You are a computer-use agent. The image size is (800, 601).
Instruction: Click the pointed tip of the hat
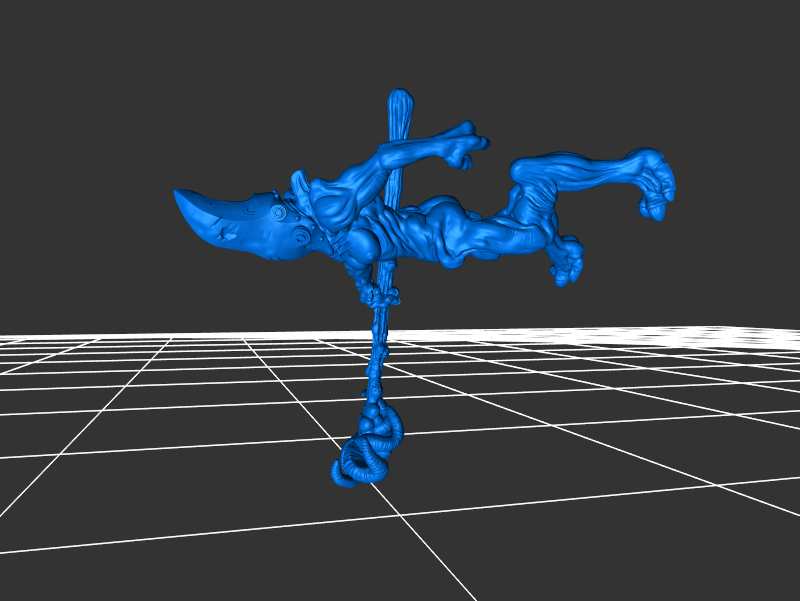point(180,194)
